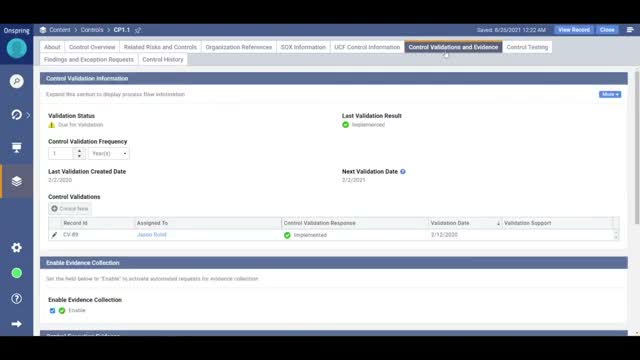
Task: Open the More dropdown button
Action: coord(610,94)
